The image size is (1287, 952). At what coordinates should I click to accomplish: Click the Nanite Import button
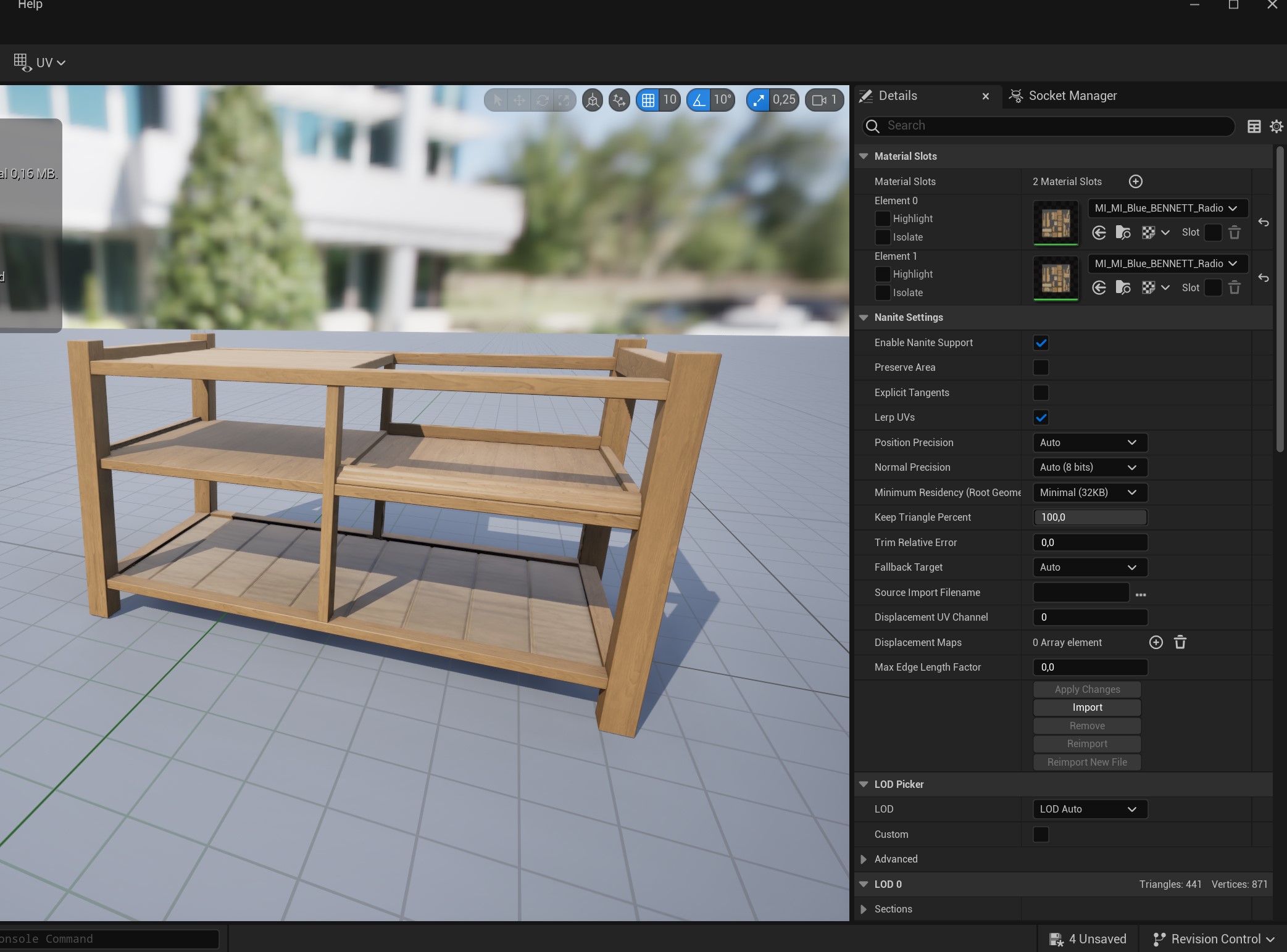[x=1087, y=708]
